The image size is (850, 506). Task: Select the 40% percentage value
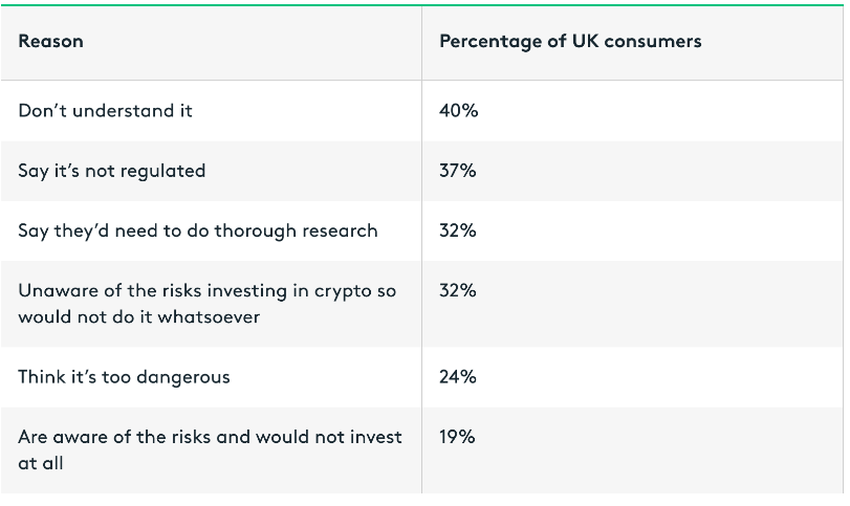point(458,111)
